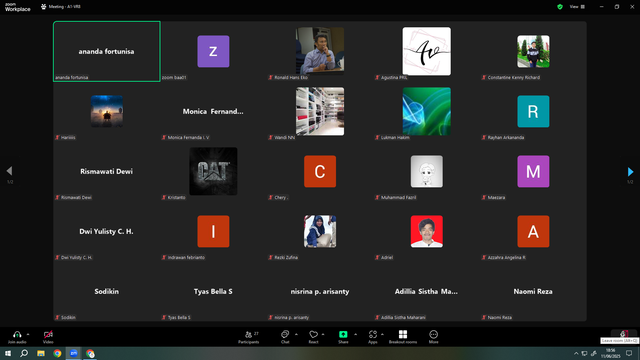Open the notification center icon
Screen dimensions: 640x360
629,353
